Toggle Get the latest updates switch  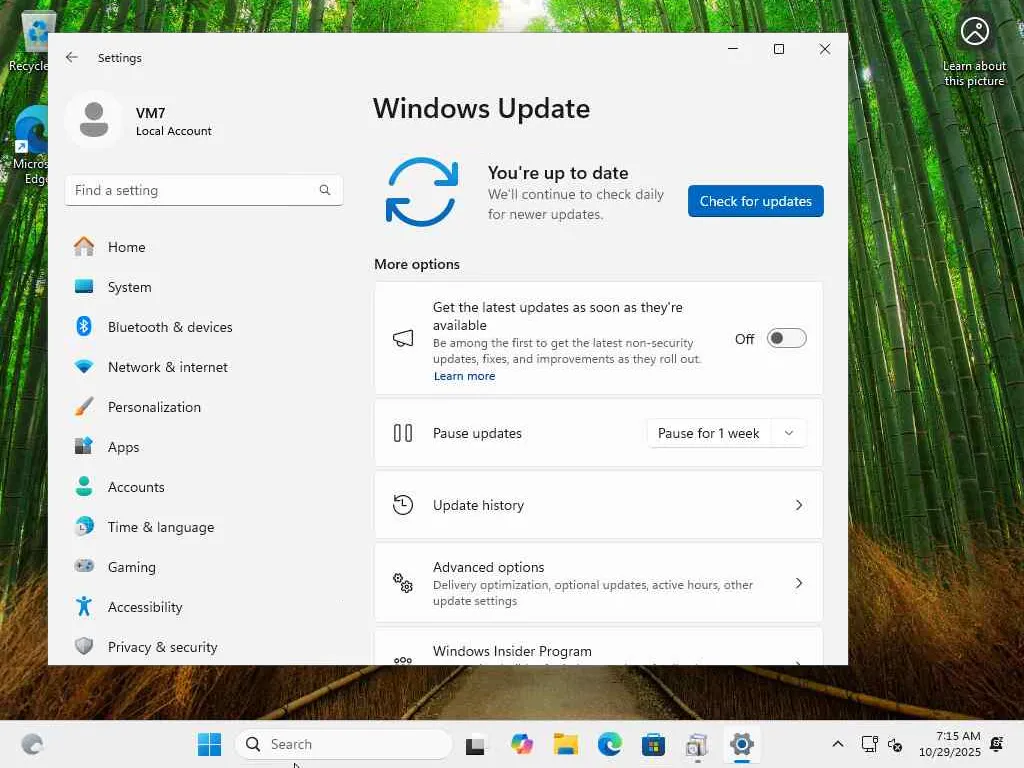point(786,338)
